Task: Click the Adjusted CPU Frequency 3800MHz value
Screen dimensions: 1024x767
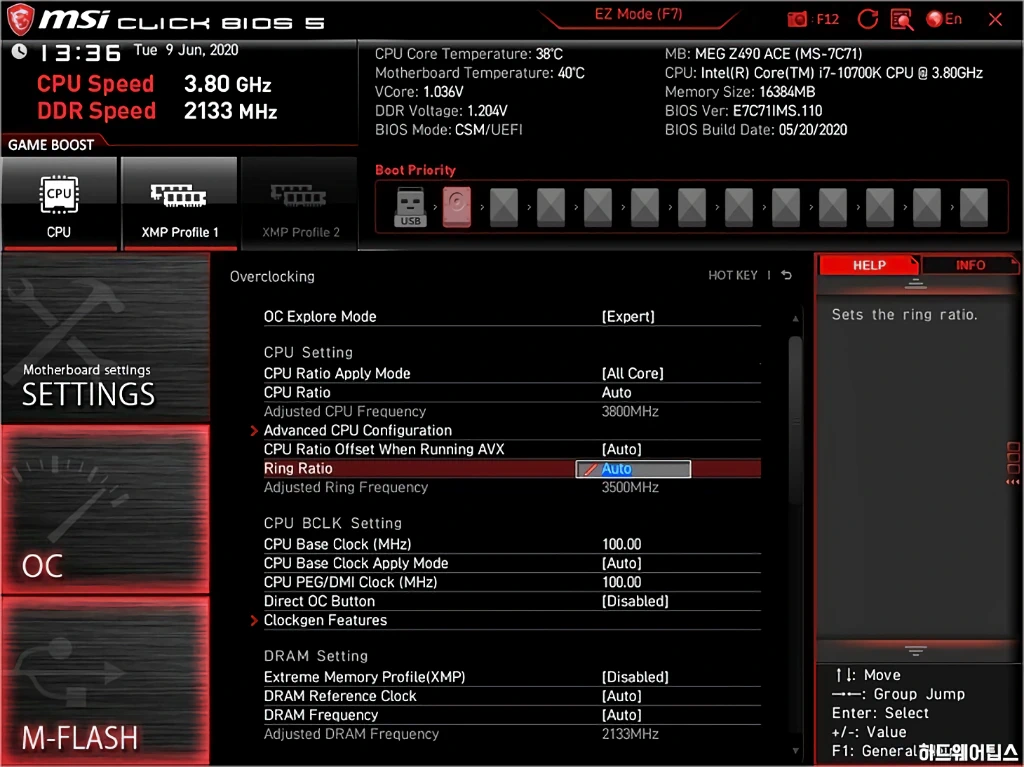Action: (x=630, y=411)
